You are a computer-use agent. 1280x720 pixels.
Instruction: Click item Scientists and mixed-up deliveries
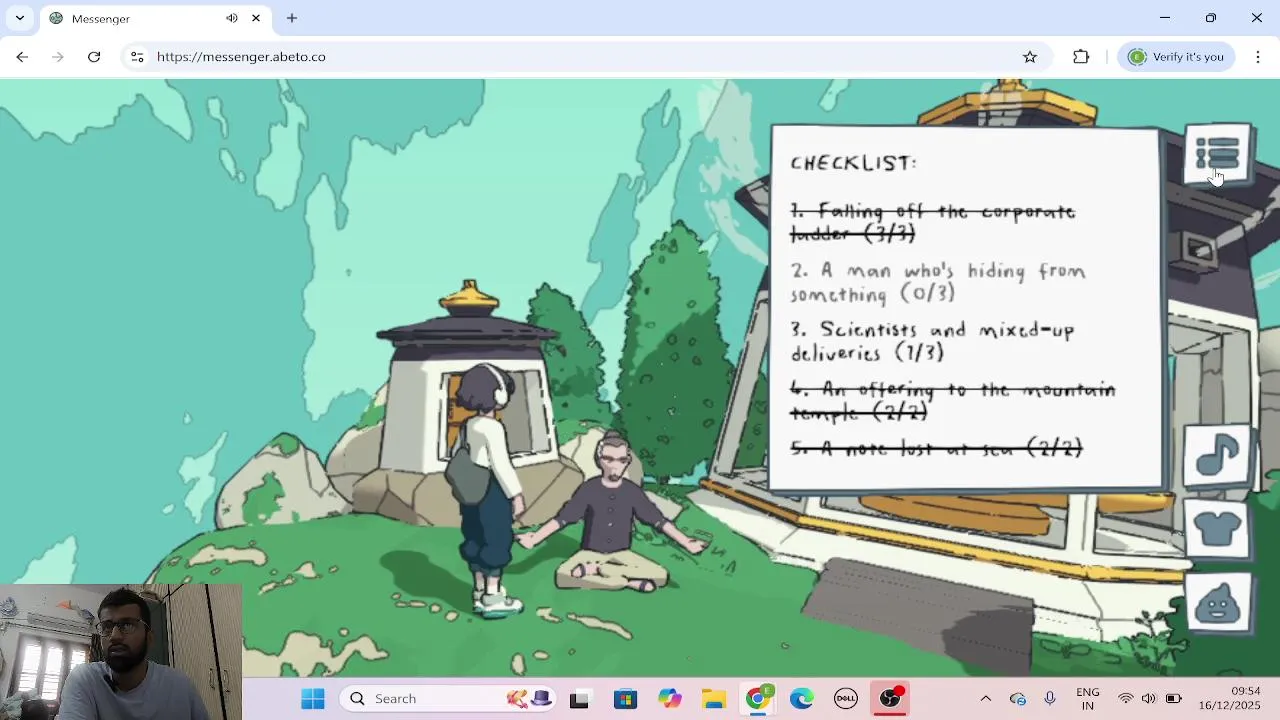tap(932, 341)
